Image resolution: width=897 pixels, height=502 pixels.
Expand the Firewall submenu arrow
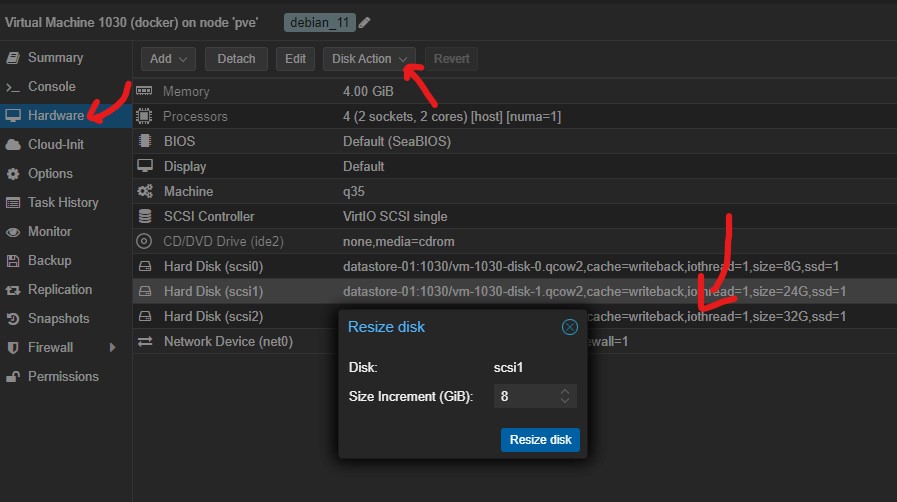pyautogui.click(x=112, y=348)
